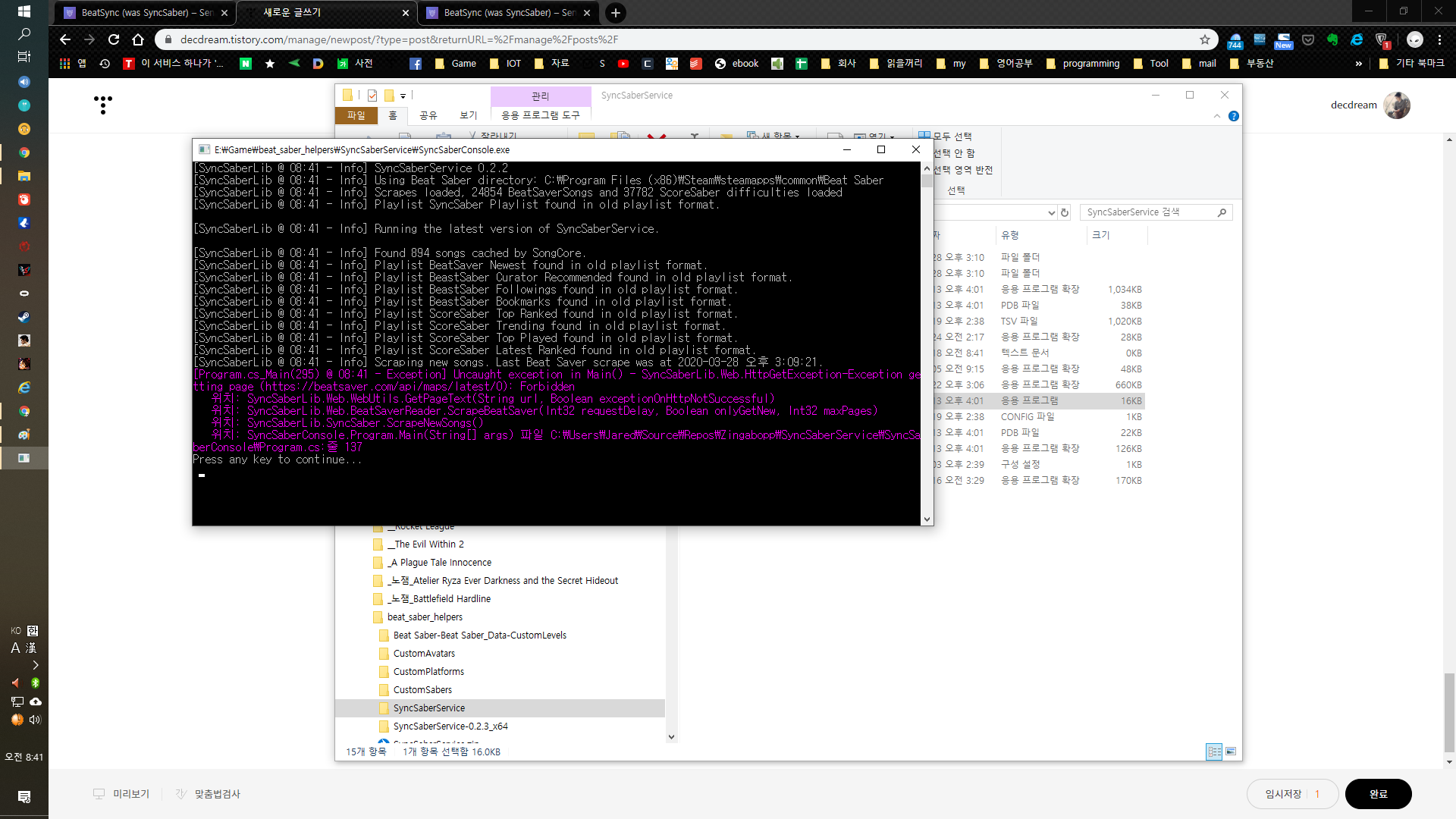1456x819 pixels.
Task: Expand the overflow bookmarks chevron
Action: point(1358,64)
